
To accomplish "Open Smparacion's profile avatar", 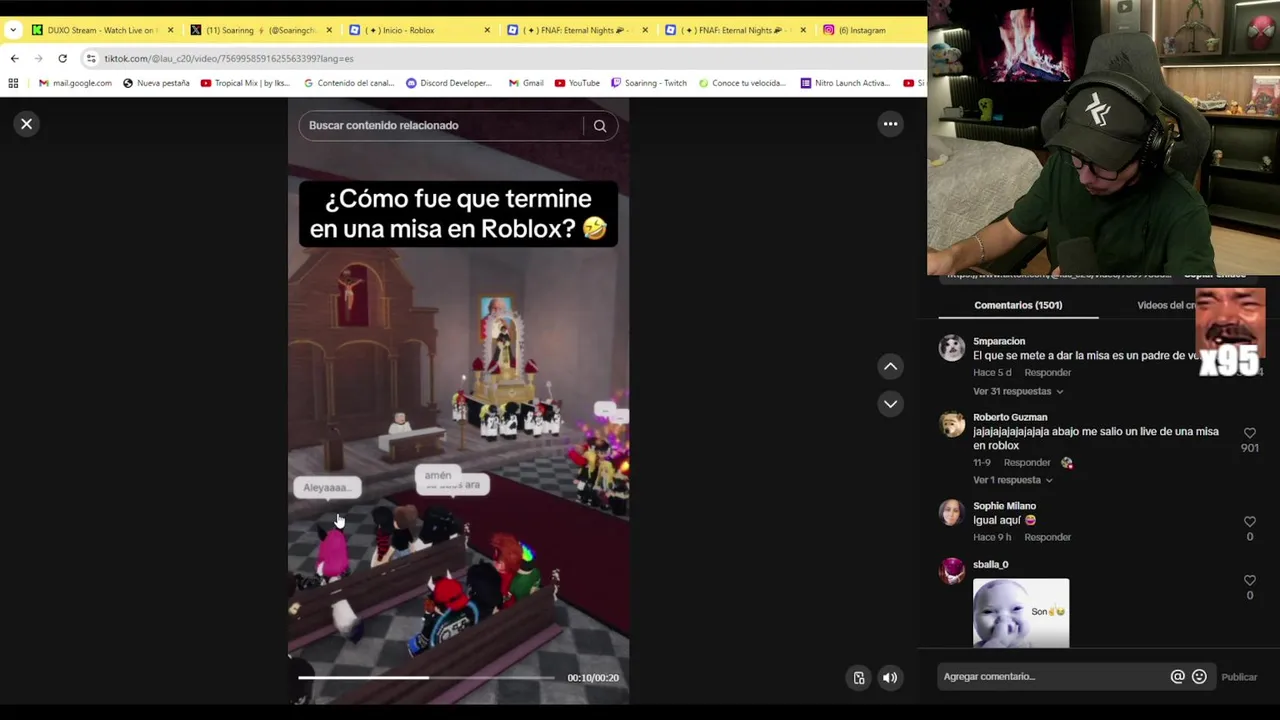I will pyautogui.click(x=952, y=348).
